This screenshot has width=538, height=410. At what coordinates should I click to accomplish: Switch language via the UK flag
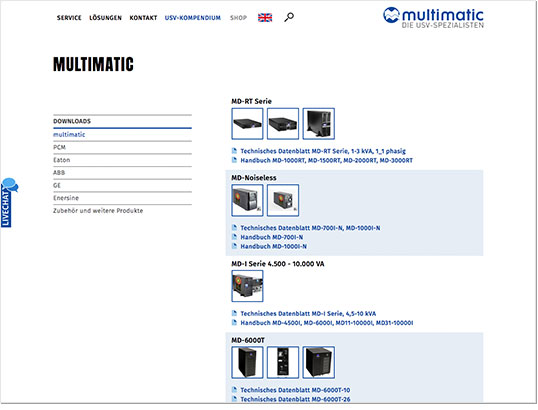(x=265, y=17)
